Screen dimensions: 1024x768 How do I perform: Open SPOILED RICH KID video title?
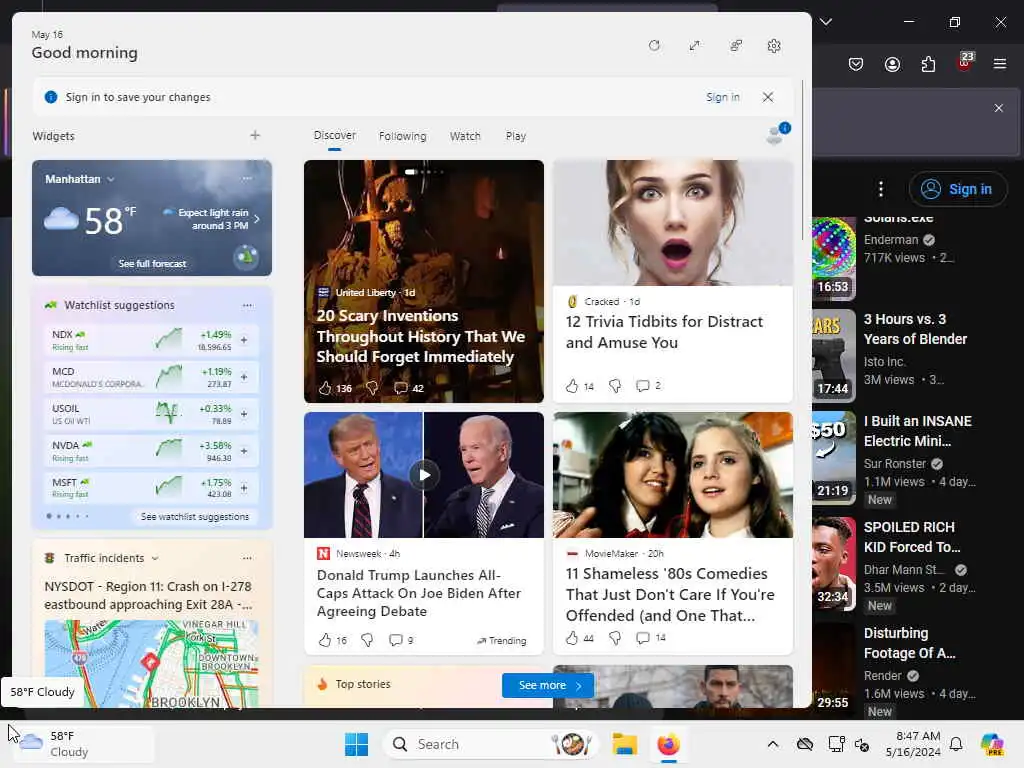(912, 537)
